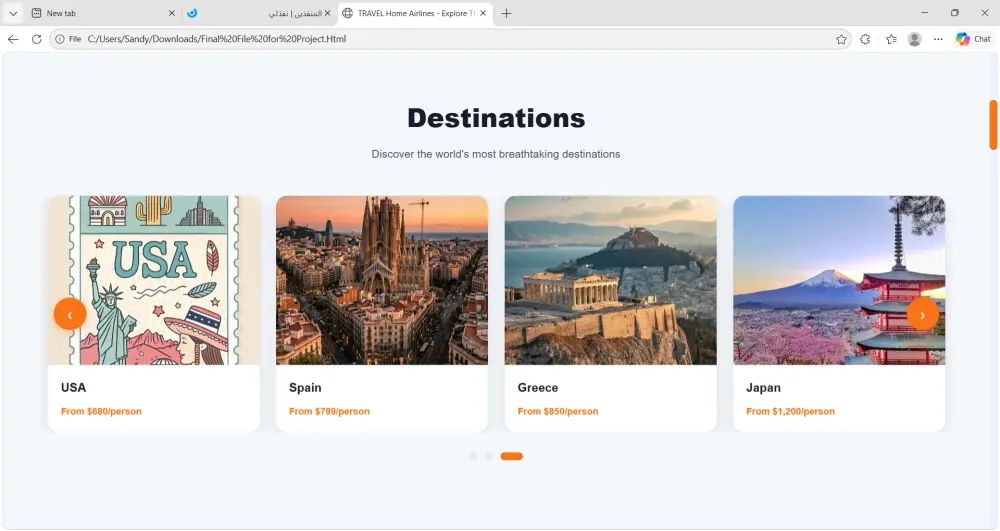
Task: Close the New tab tab
Action: (x=172, y=13)
